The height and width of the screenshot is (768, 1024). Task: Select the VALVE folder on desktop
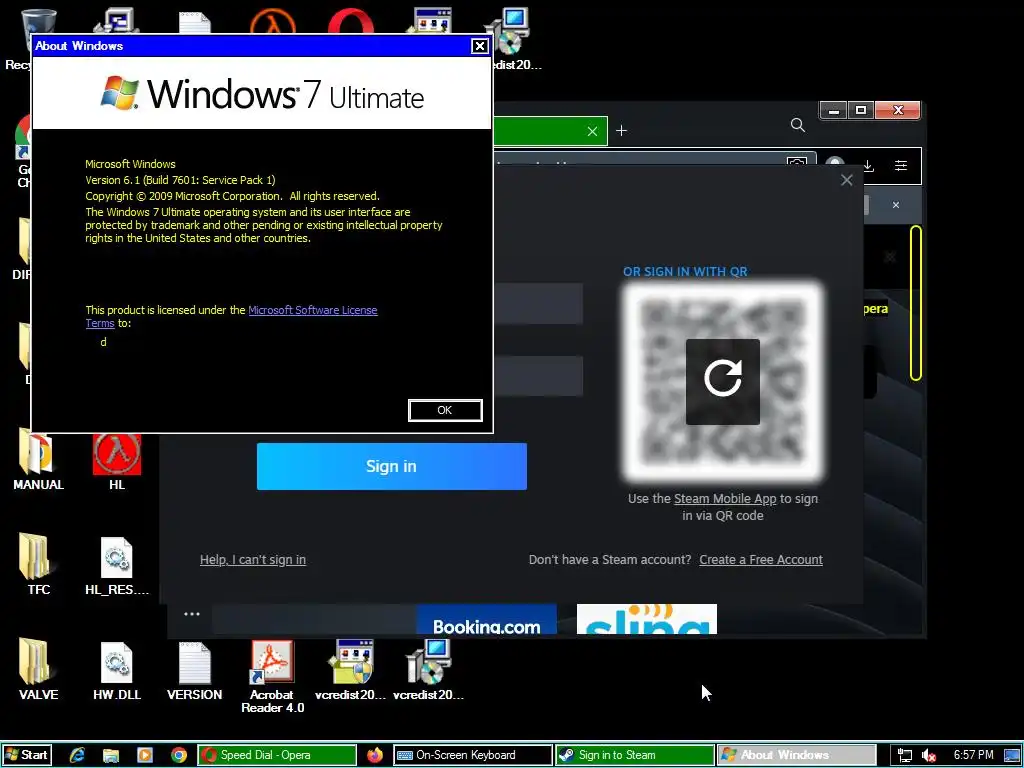(x=38, y=671)
